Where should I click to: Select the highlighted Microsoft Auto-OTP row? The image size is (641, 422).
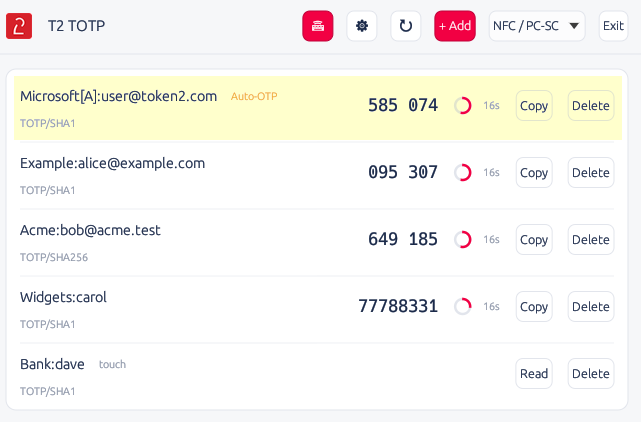(x=318, y=108)
